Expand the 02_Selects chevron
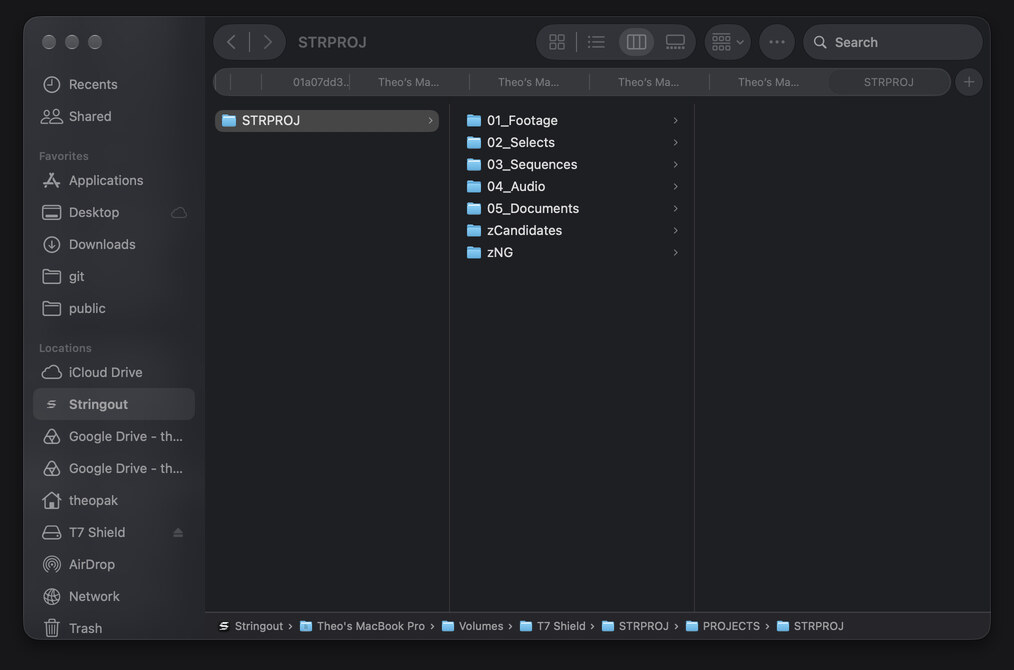 [675, 143]
